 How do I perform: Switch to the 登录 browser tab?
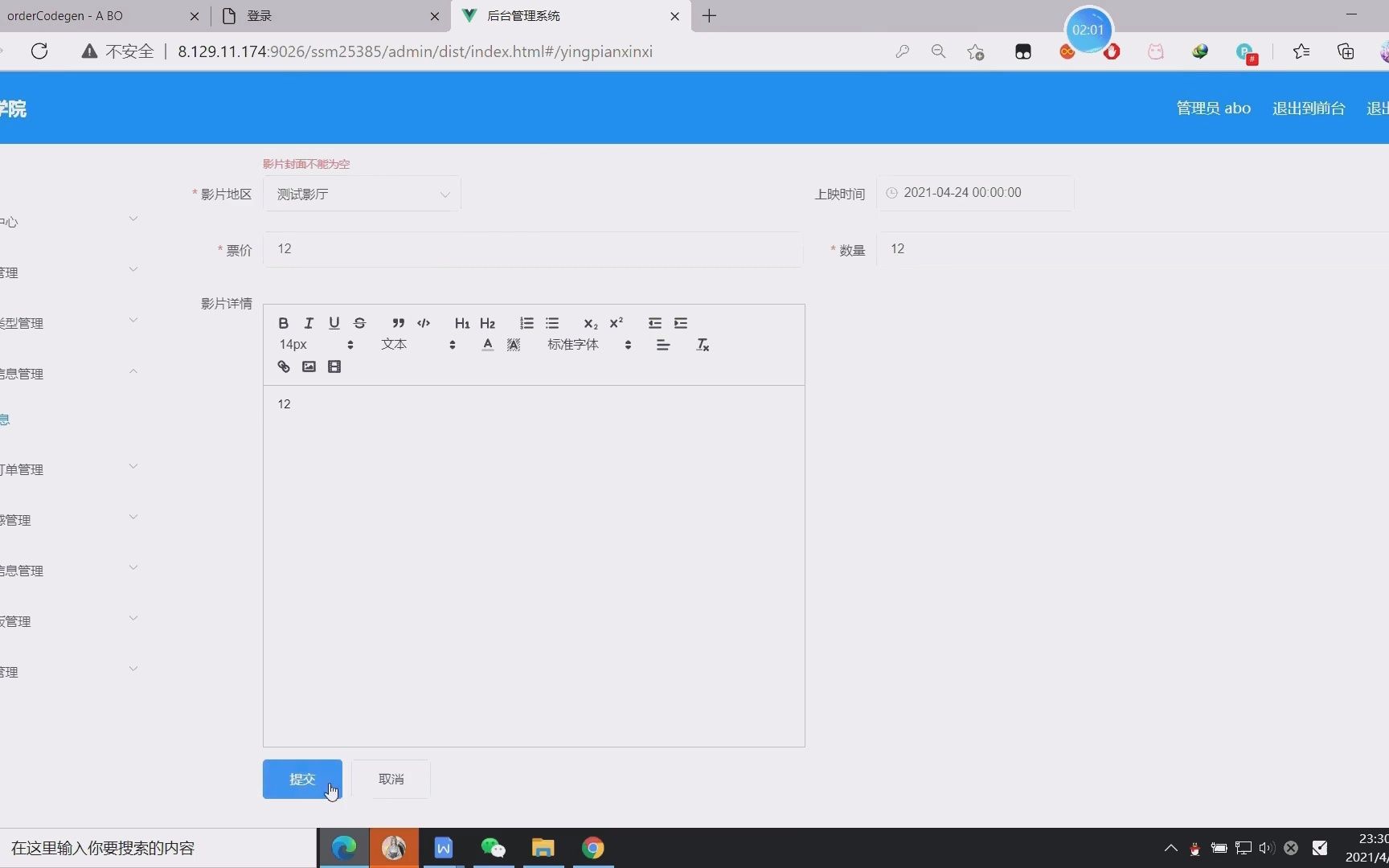330,16
